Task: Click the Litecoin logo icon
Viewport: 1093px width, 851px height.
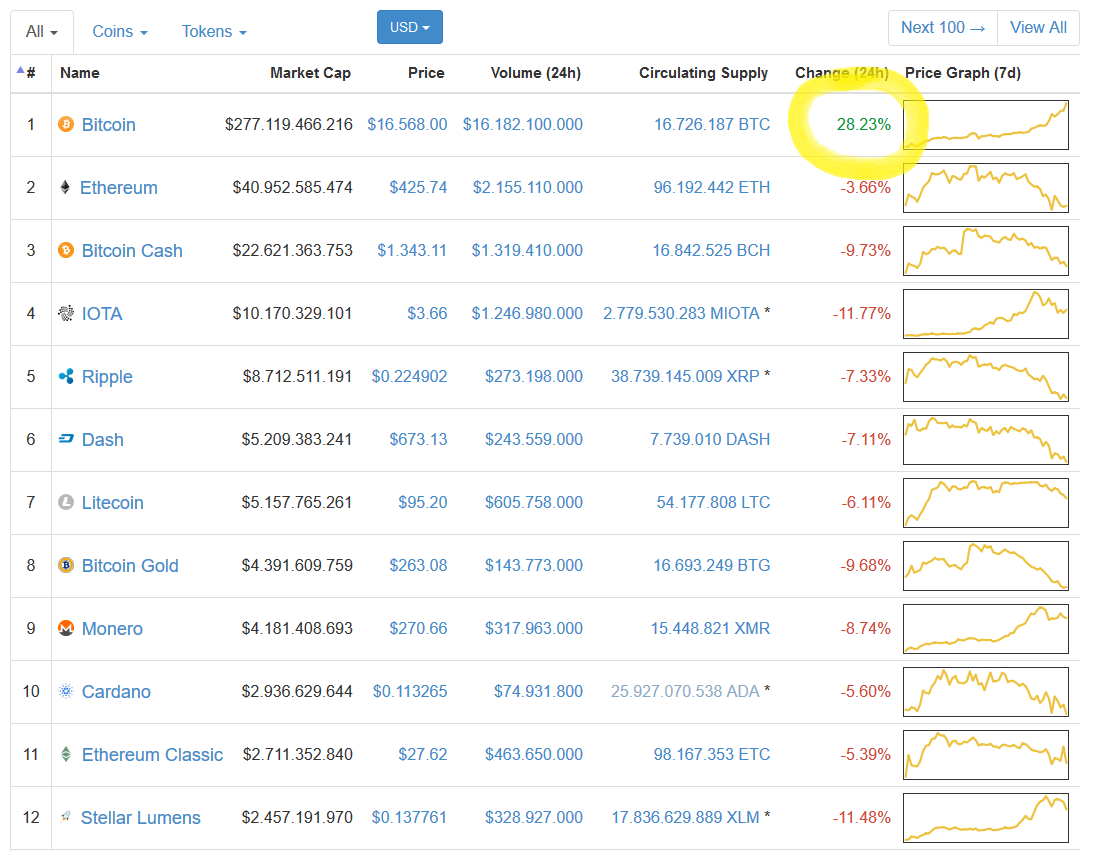Action: pos(66,503)
